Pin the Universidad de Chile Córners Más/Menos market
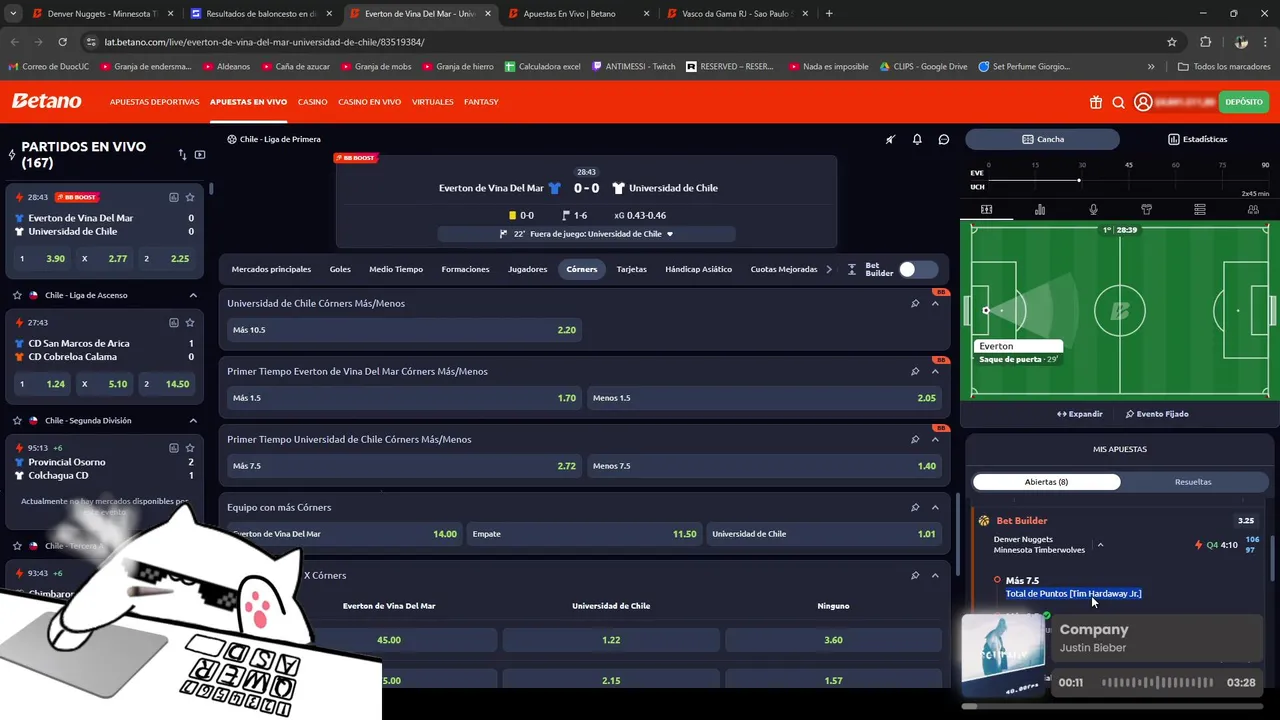The height and width of the screenshot is (720, 1280). point(915,303)
